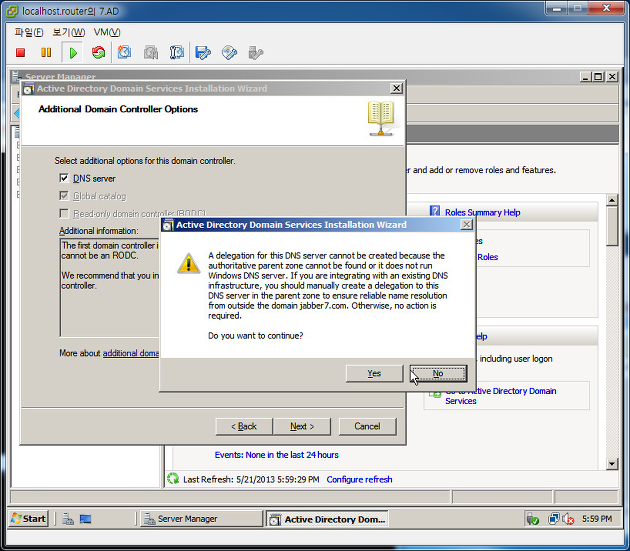630x551 pixels.
Task: Click the greyed USB device toolbar icon
Action: 256,53
